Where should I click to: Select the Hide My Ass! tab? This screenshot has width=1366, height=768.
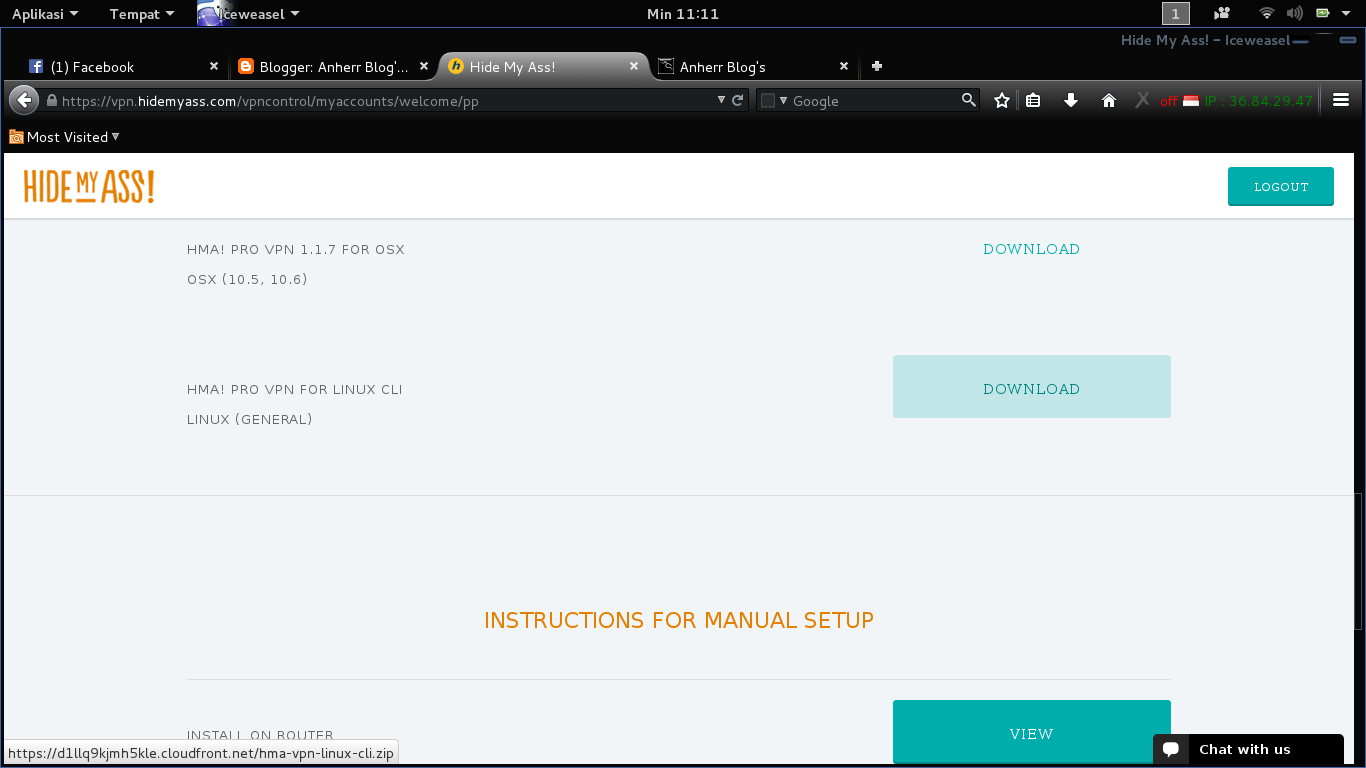point(542,67)
